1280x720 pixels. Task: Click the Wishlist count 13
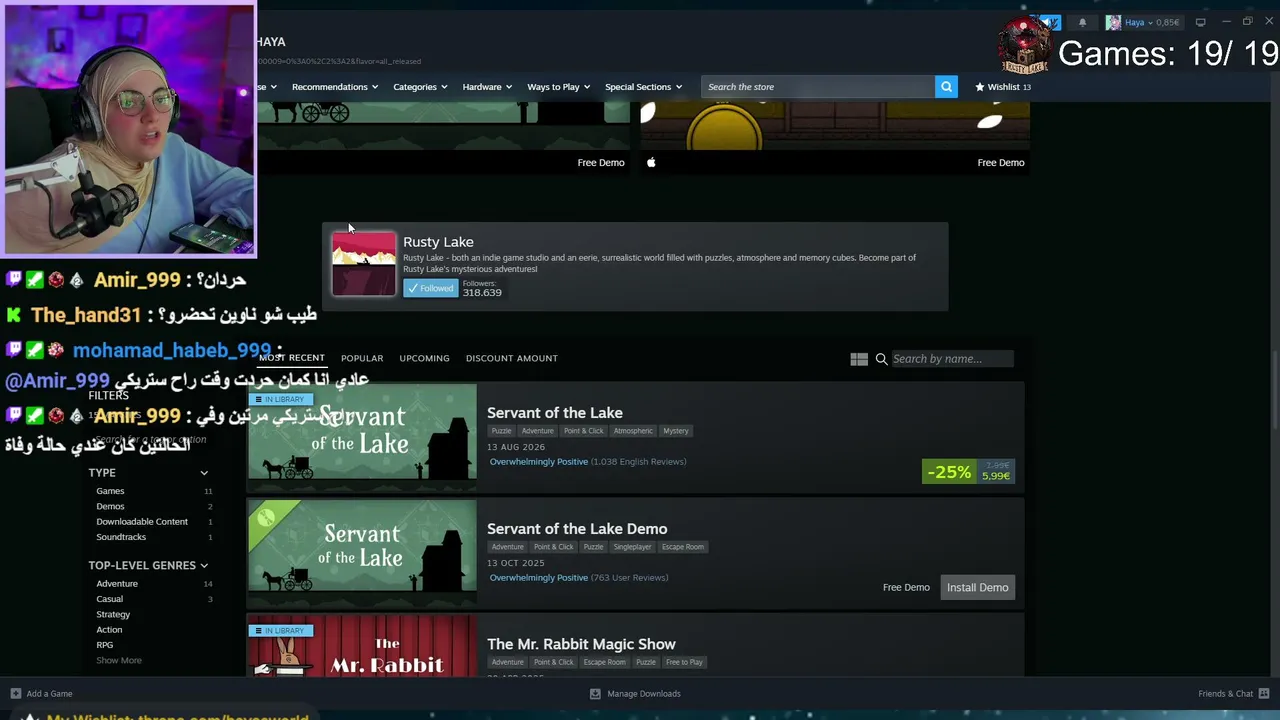tap(1027, 87)
